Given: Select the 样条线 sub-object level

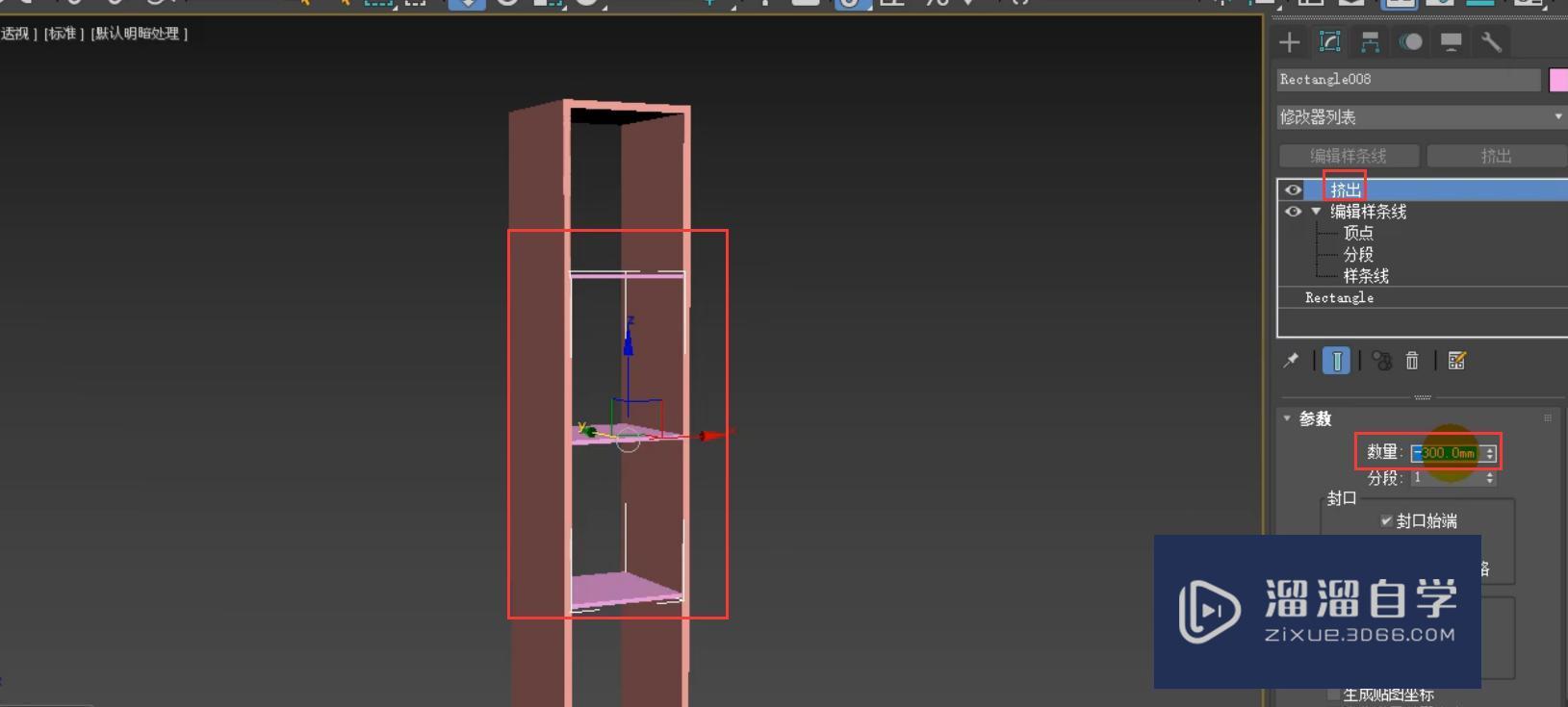Looking at the screenshot, I should pyautogui.click(x=1366, y=276).
